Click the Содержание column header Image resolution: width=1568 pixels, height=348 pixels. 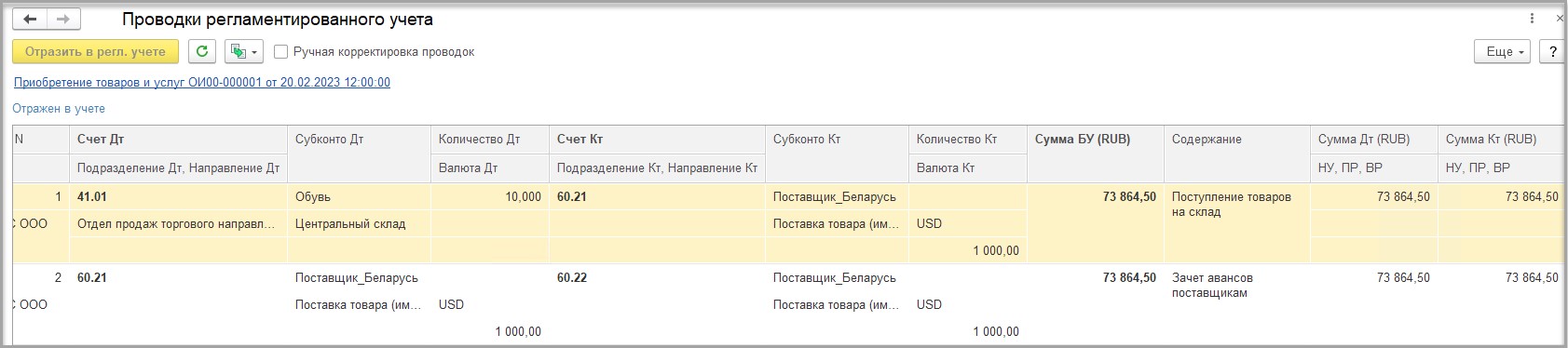point(1207,140)
